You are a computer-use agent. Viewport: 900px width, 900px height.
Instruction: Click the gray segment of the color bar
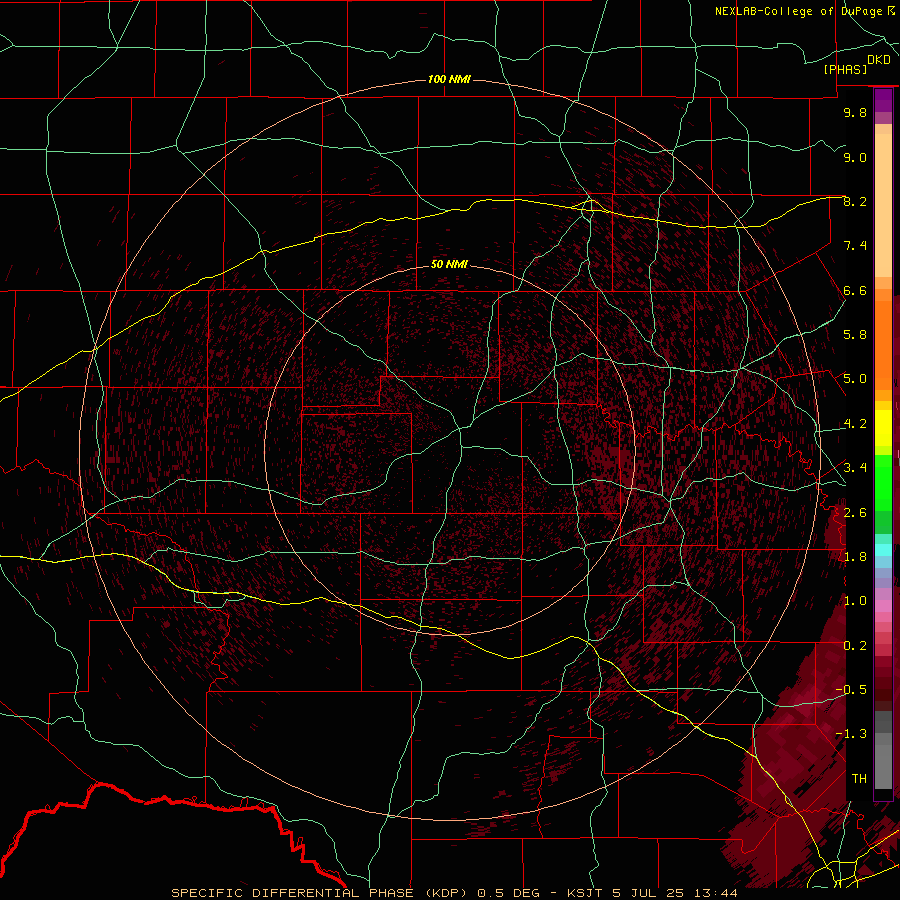(x=883, y=751)
